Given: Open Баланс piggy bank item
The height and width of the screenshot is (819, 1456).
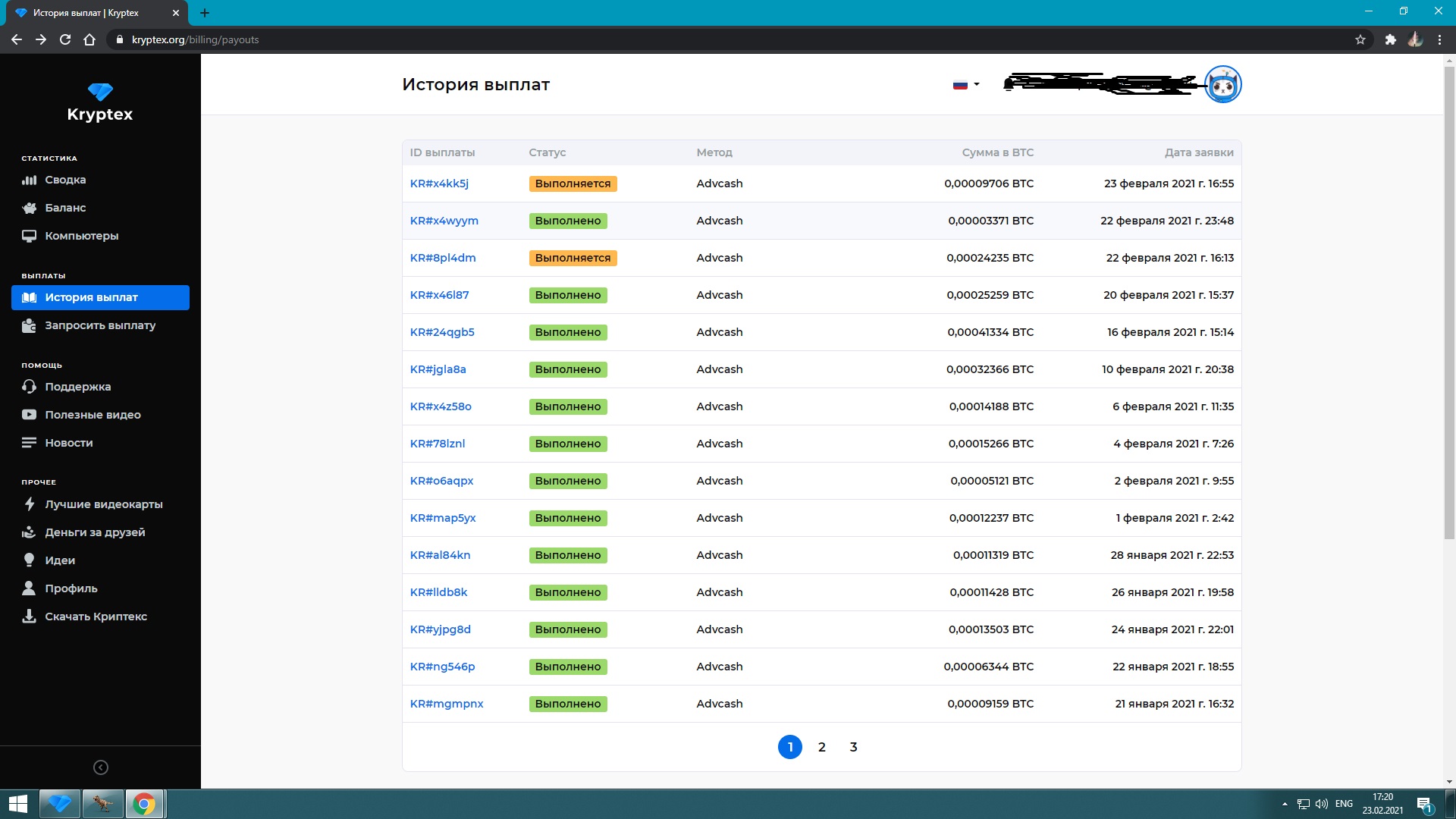Looking at the screenshot, I should coord(65,208).
